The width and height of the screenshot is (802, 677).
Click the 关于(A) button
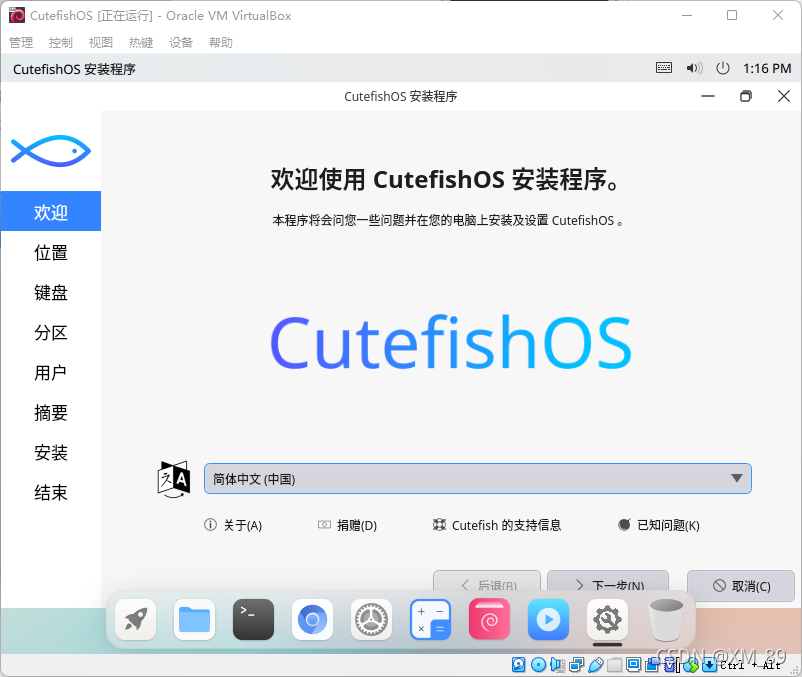[x=233, y=525]
